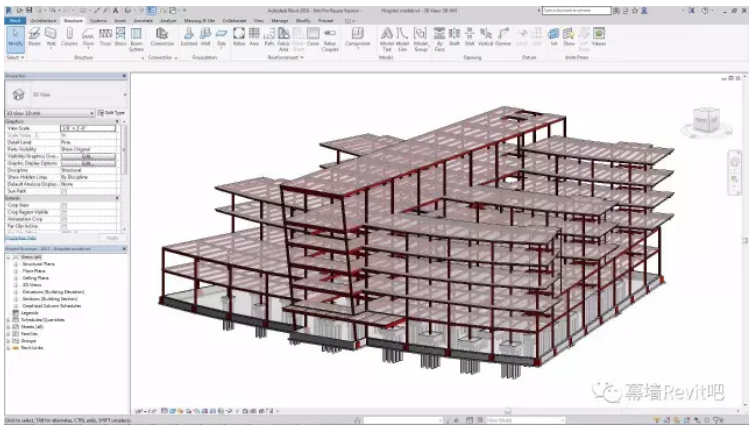This screenshot has height=431, width=753.
Task: Select the Model Line tool
Action: 402,39
